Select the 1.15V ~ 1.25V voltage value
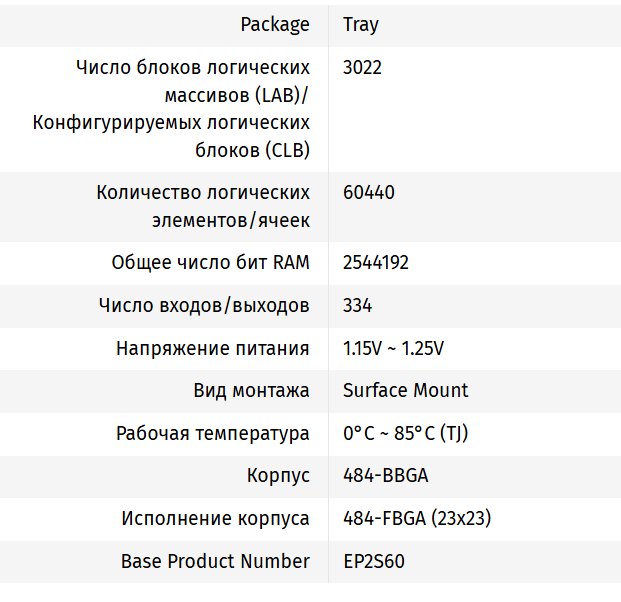The width and height of the screenshot is (621, 602). click(x=393, y=348)
